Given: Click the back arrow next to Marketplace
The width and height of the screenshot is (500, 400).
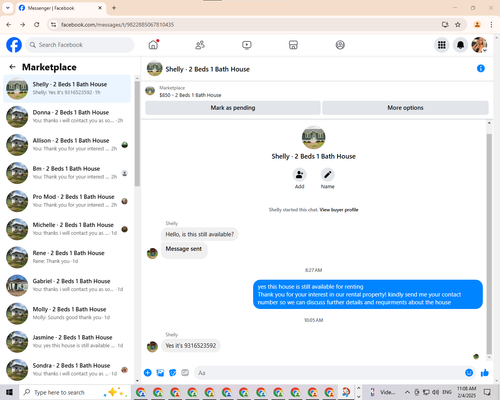Looking at the screenshot, I should 12,67.
